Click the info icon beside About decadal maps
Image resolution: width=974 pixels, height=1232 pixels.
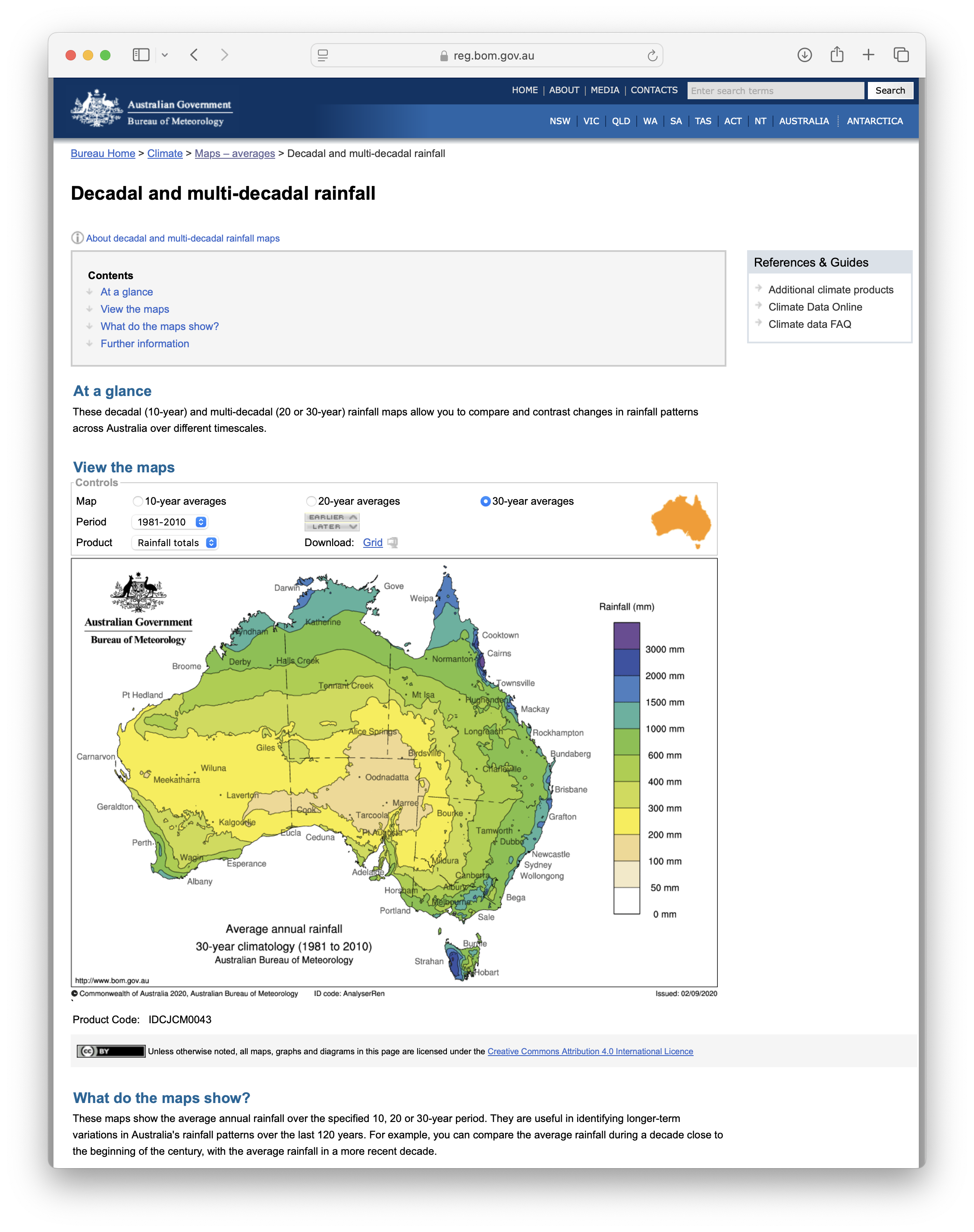click(x=77, y=238)
